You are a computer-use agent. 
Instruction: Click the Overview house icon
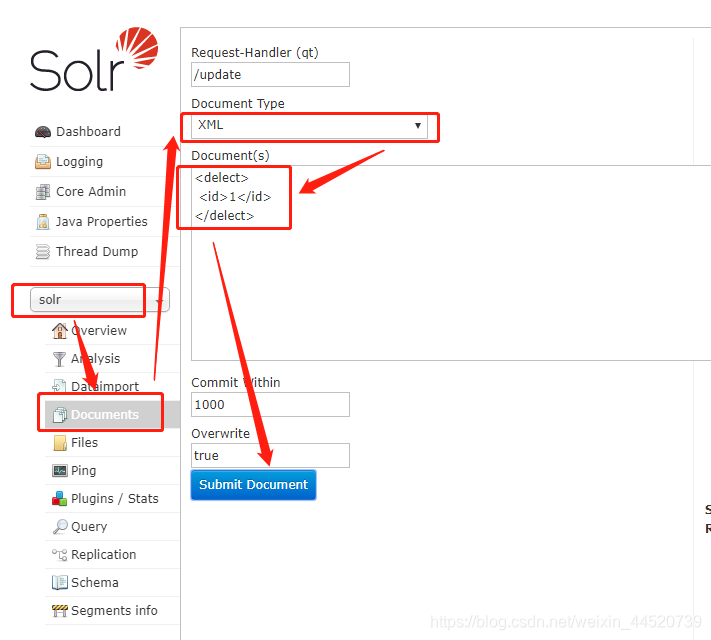59,331
